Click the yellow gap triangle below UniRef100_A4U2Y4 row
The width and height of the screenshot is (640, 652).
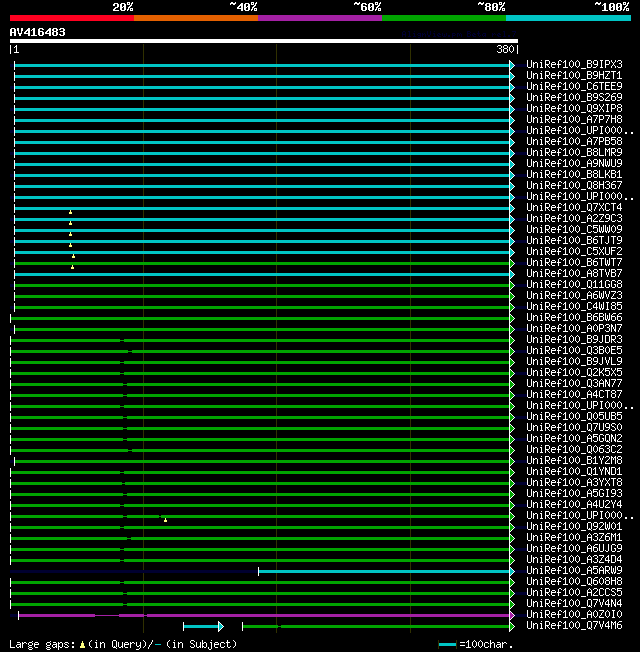165,520
